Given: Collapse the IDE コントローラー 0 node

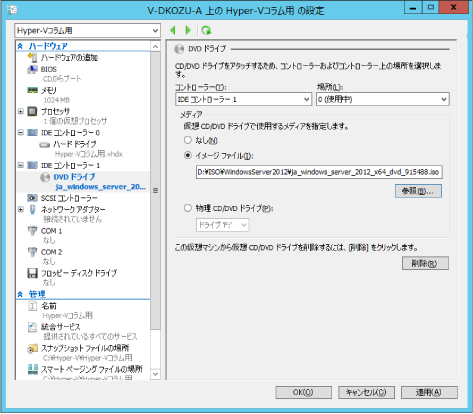Looking at the screenshot, I should tap(21, 133).
